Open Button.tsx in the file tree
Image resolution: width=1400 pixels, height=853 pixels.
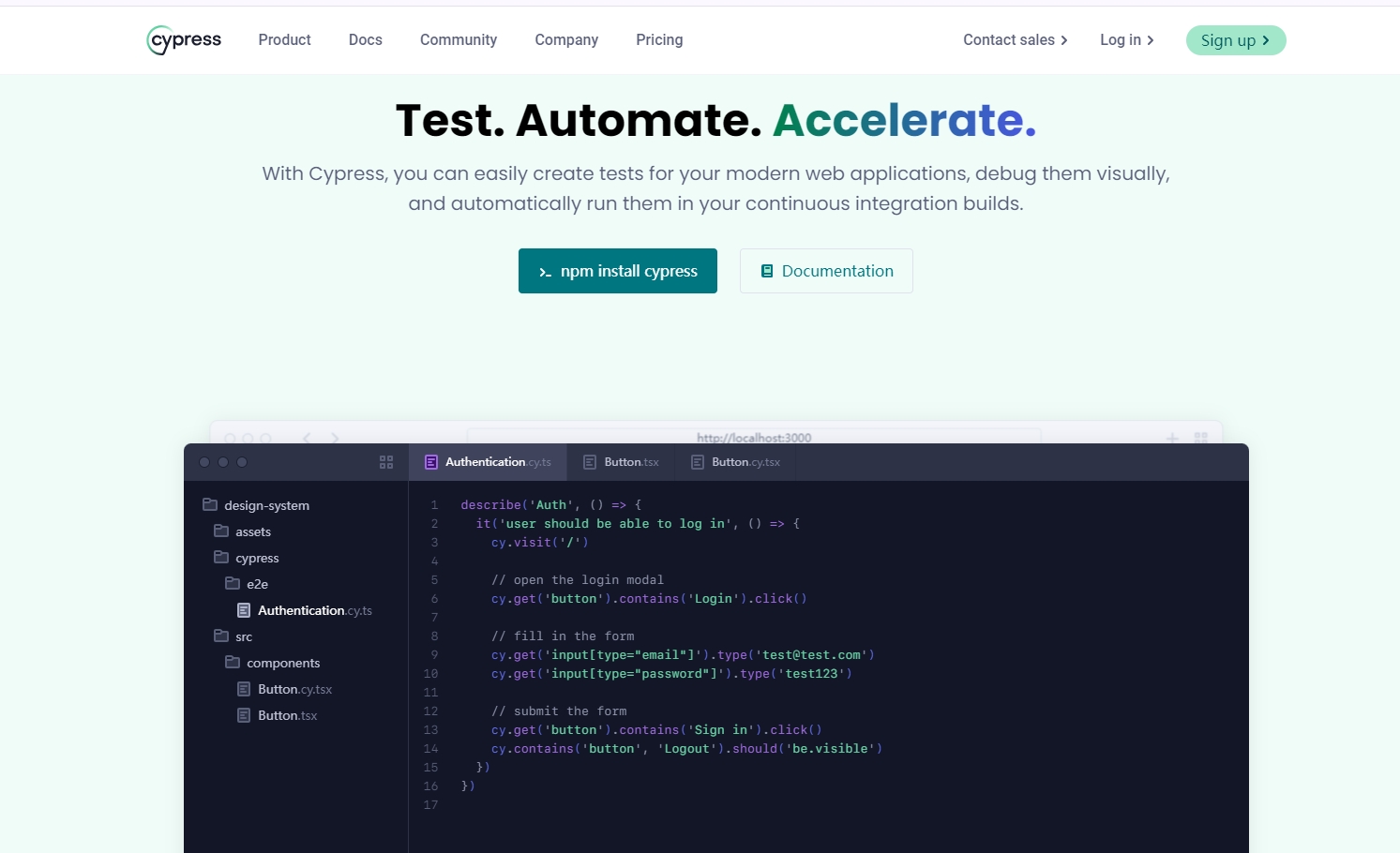tap(278, 715)
